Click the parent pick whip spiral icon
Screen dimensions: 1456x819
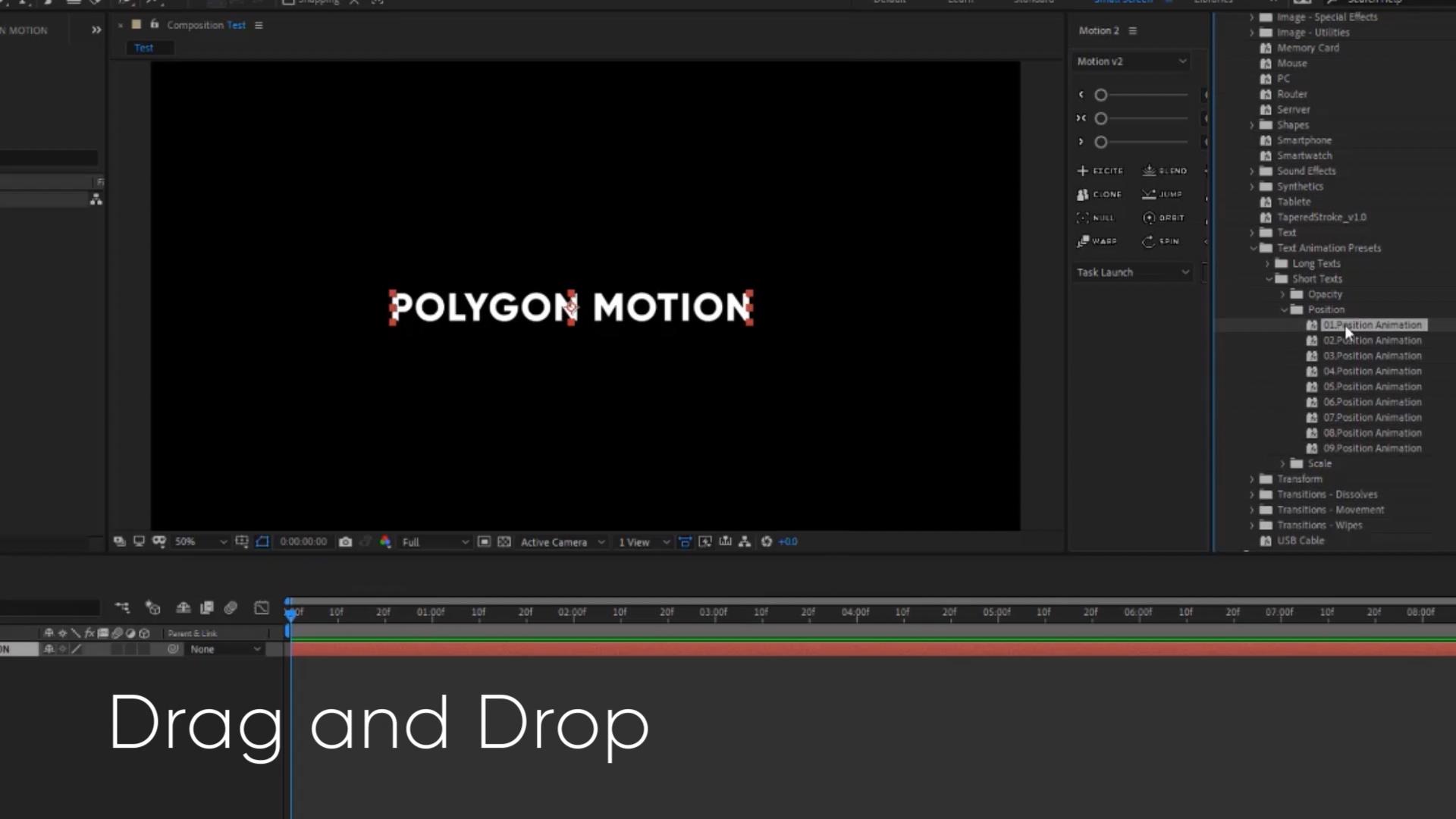pyautogui.click(x=174, y=649)
